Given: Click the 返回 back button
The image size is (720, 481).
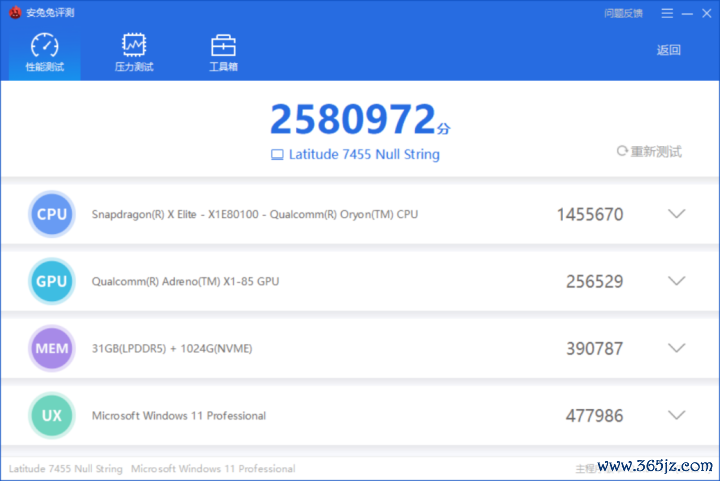Looking at the screenshot, I should (668, 50).
